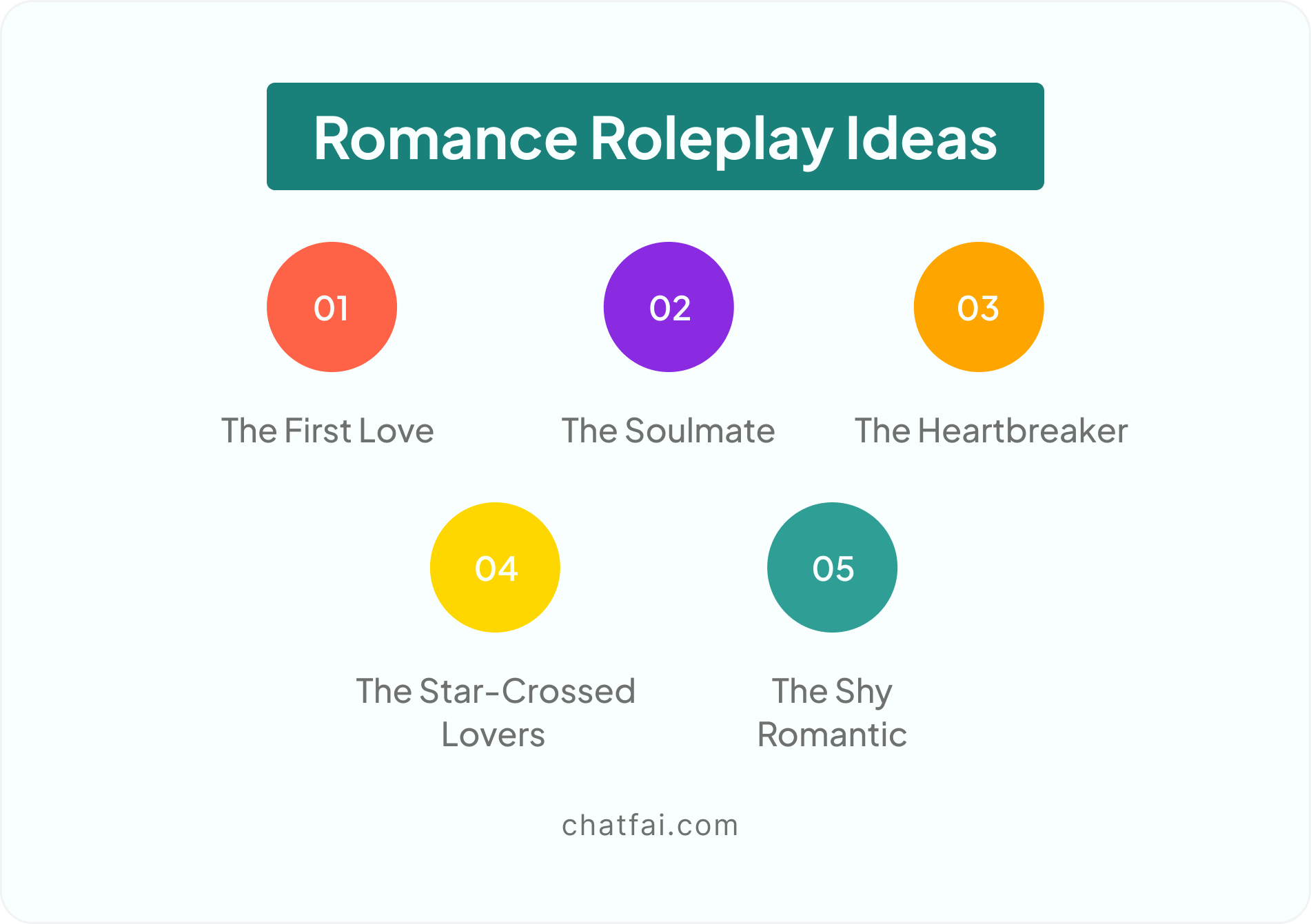The image size is (1311, 924).
Task: Open the chatfai.com link
Action: tap(650, 825)
